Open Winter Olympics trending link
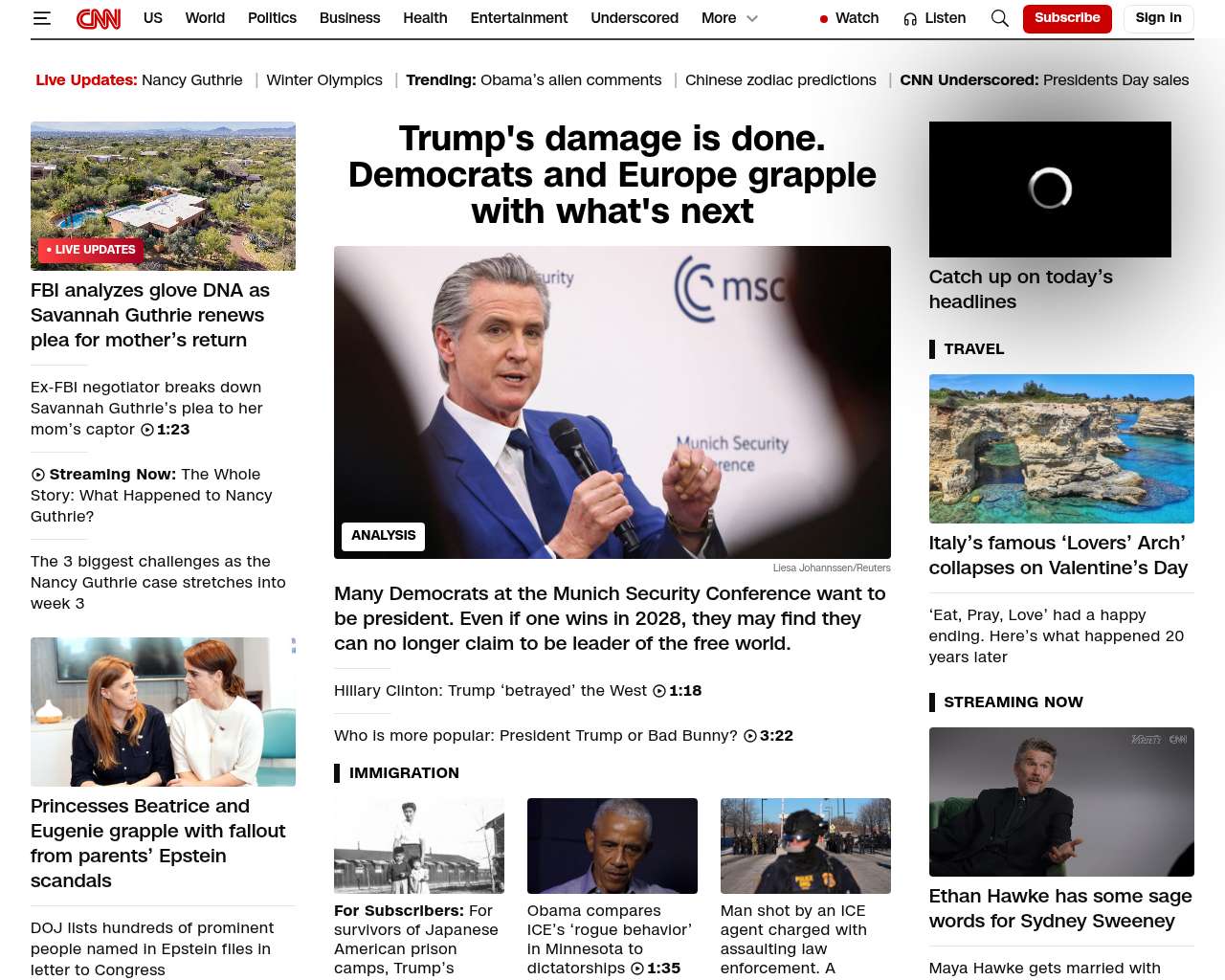 pos(323,80)
